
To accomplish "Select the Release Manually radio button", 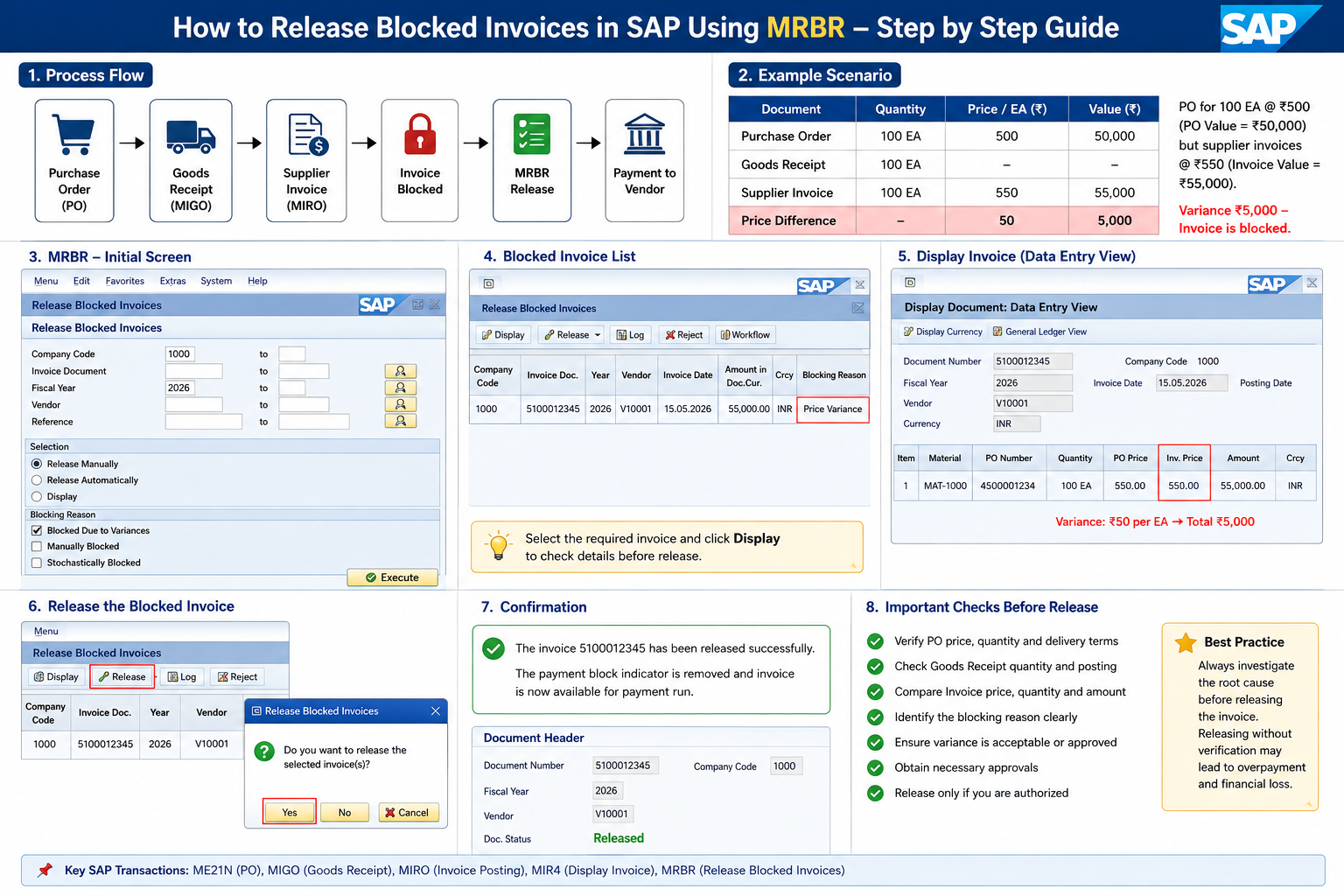I will (x=37, y=464).
